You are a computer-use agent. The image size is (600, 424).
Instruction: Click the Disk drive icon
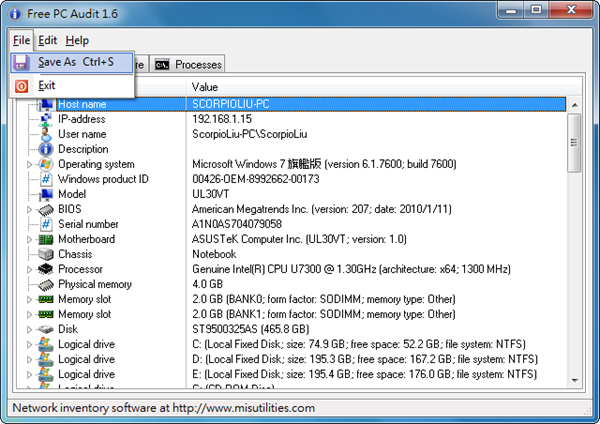[46, 329]
